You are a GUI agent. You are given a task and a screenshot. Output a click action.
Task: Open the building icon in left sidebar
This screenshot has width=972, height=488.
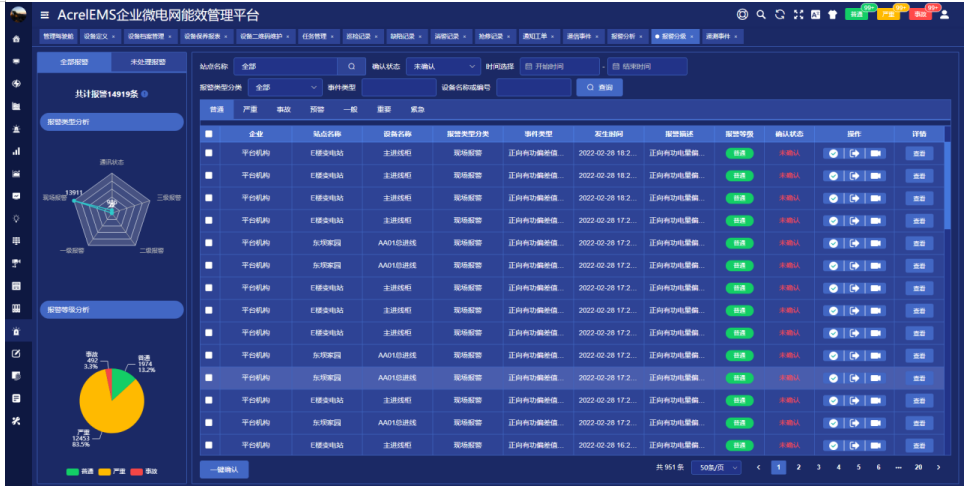coord(16,106)
